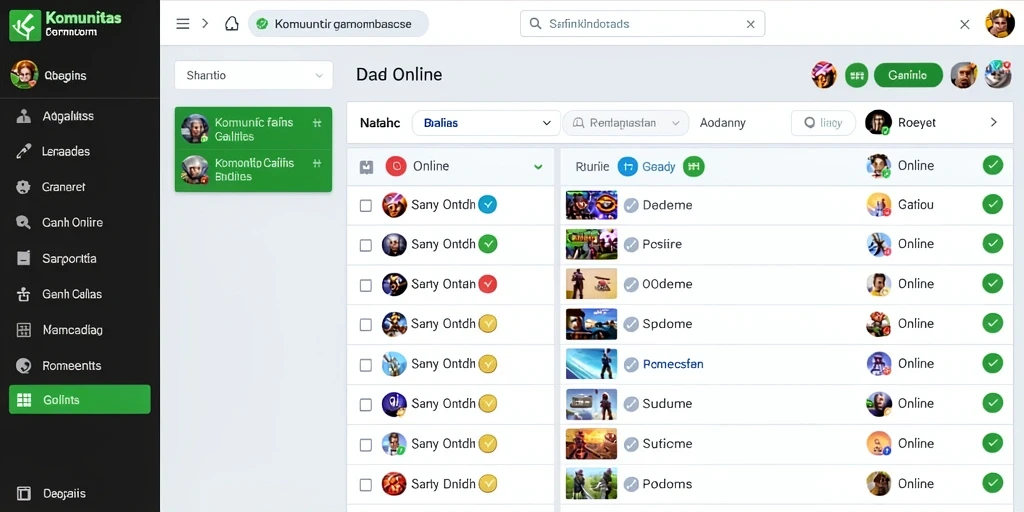Expand the Online column header chevron
The image size is (1024, 512).
click(x=538, y=167)
